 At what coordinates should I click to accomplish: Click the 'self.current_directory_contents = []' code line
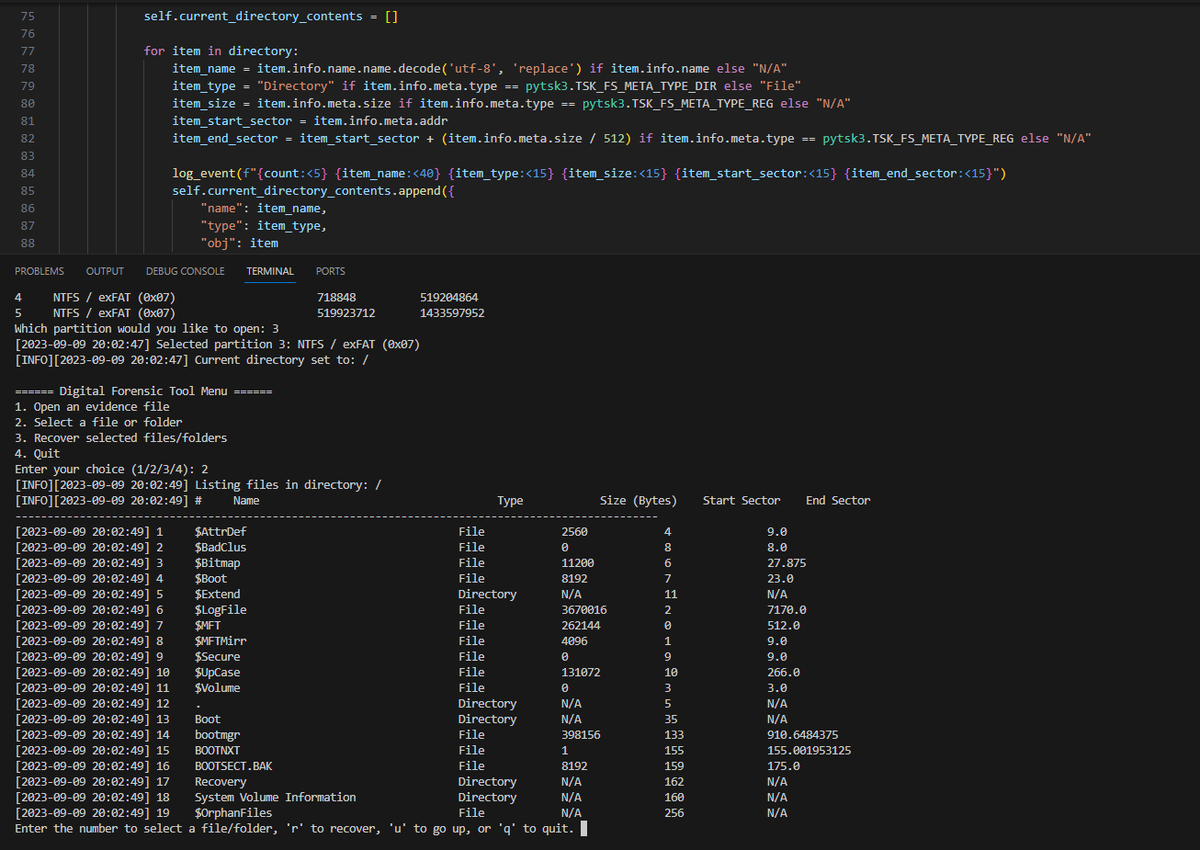pyautogui.click(x=271, y=17)
